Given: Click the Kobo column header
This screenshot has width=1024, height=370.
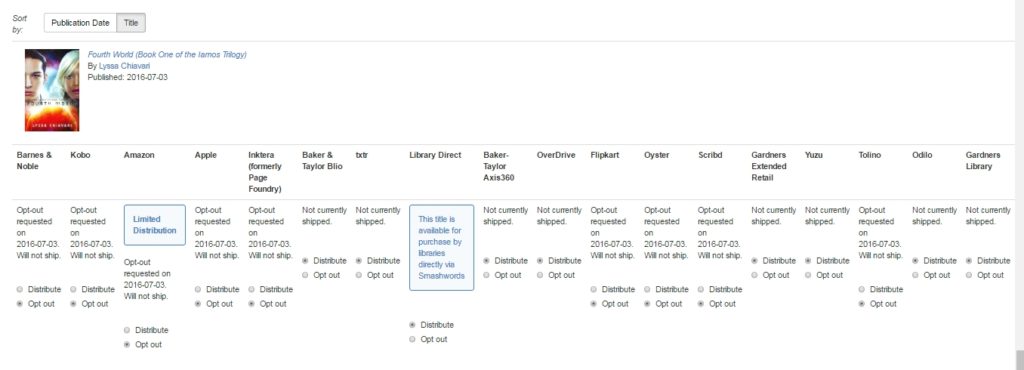Looking at the screenshot, I should click(80, 155).
